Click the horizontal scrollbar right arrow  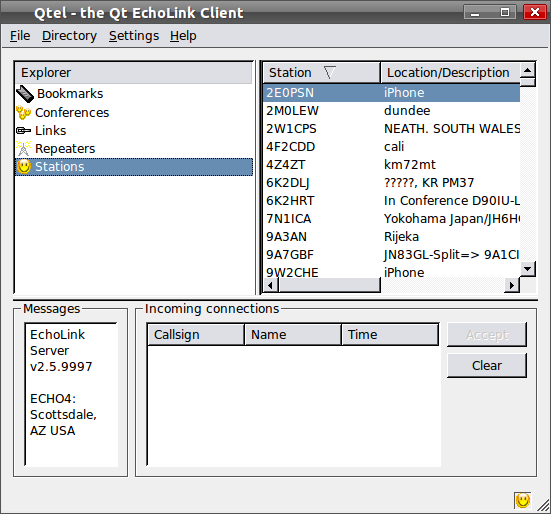coord(512,285)
